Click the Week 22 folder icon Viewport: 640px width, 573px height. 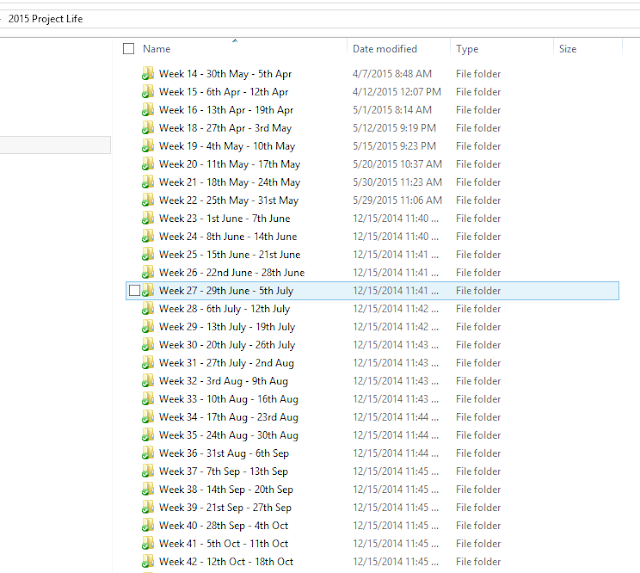[x=148, y=200]
